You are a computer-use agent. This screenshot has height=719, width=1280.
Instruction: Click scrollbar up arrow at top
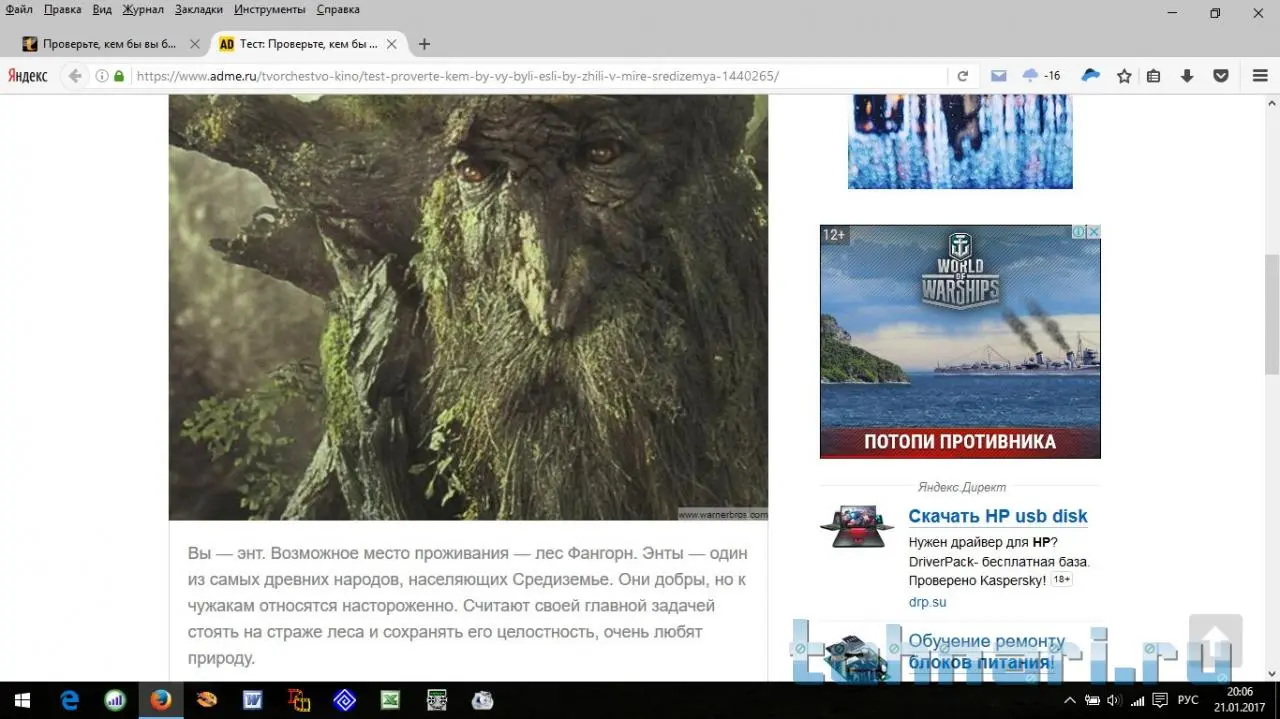pyautogui.click(x=1272, y=103)
